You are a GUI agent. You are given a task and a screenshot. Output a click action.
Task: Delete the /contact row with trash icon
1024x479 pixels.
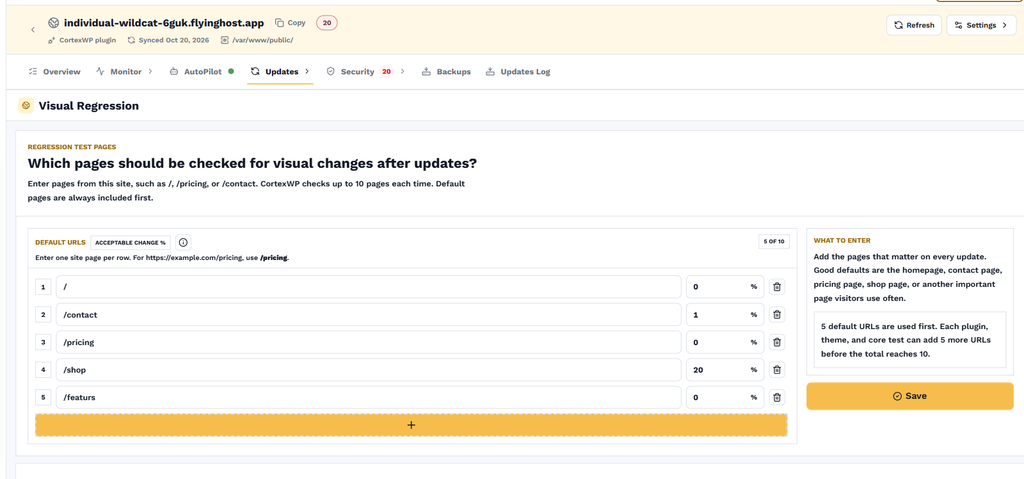point(776,314)
